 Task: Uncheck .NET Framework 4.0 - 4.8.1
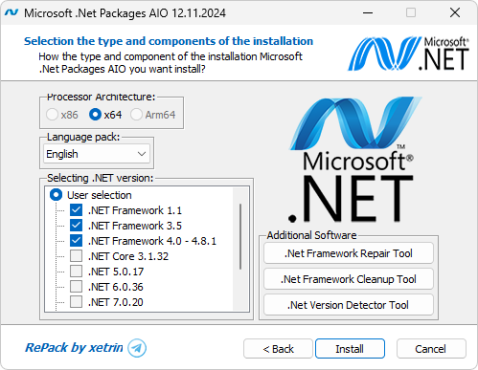click(x=76, y=241)
